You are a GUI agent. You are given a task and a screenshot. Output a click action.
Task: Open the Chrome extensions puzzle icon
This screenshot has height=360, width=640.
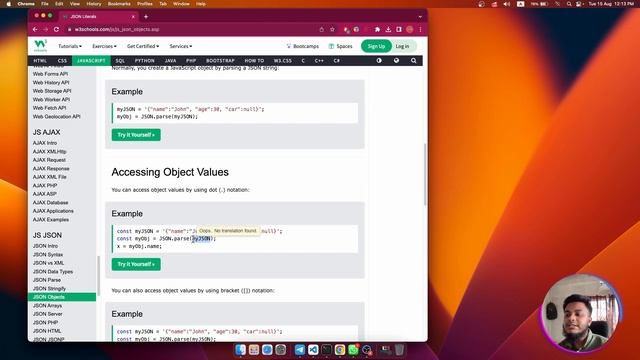377,29
